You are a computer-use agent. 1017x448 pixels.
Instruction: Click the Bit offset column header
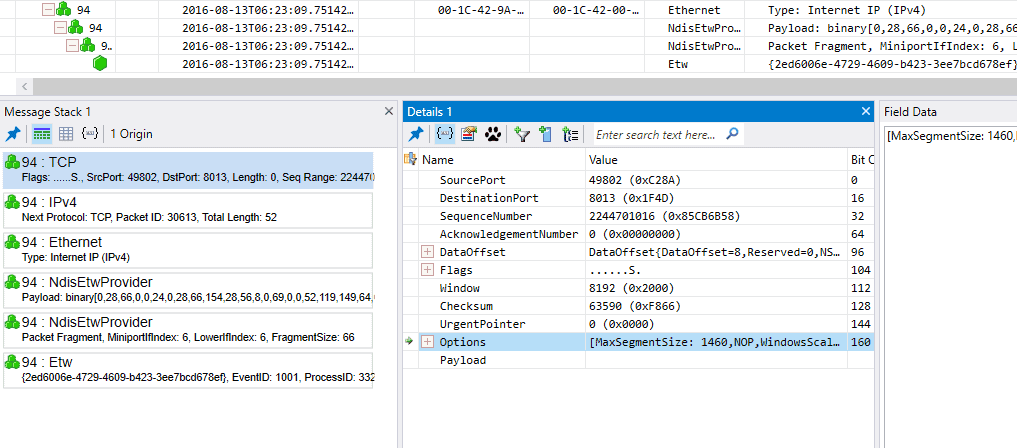(861, 159)
